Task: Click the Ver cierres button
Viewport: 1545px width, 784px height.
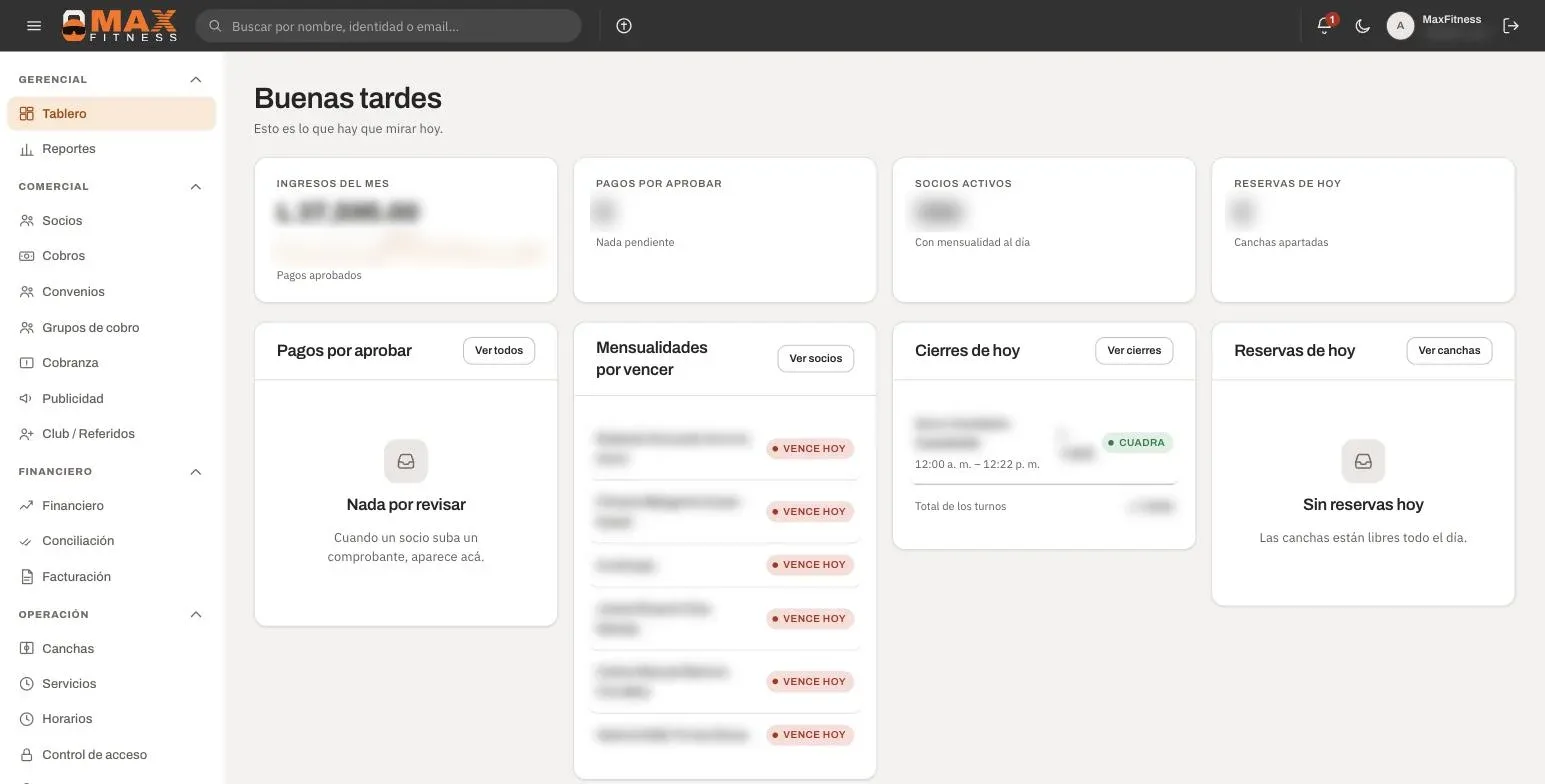Action: [x=1134, y=351]
